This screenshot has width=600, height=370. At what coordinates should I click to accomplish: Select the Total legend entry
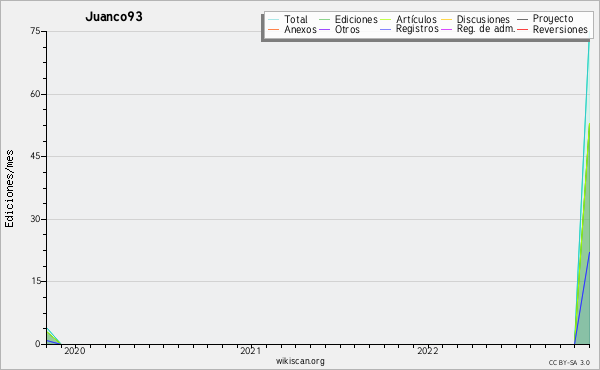296,19
